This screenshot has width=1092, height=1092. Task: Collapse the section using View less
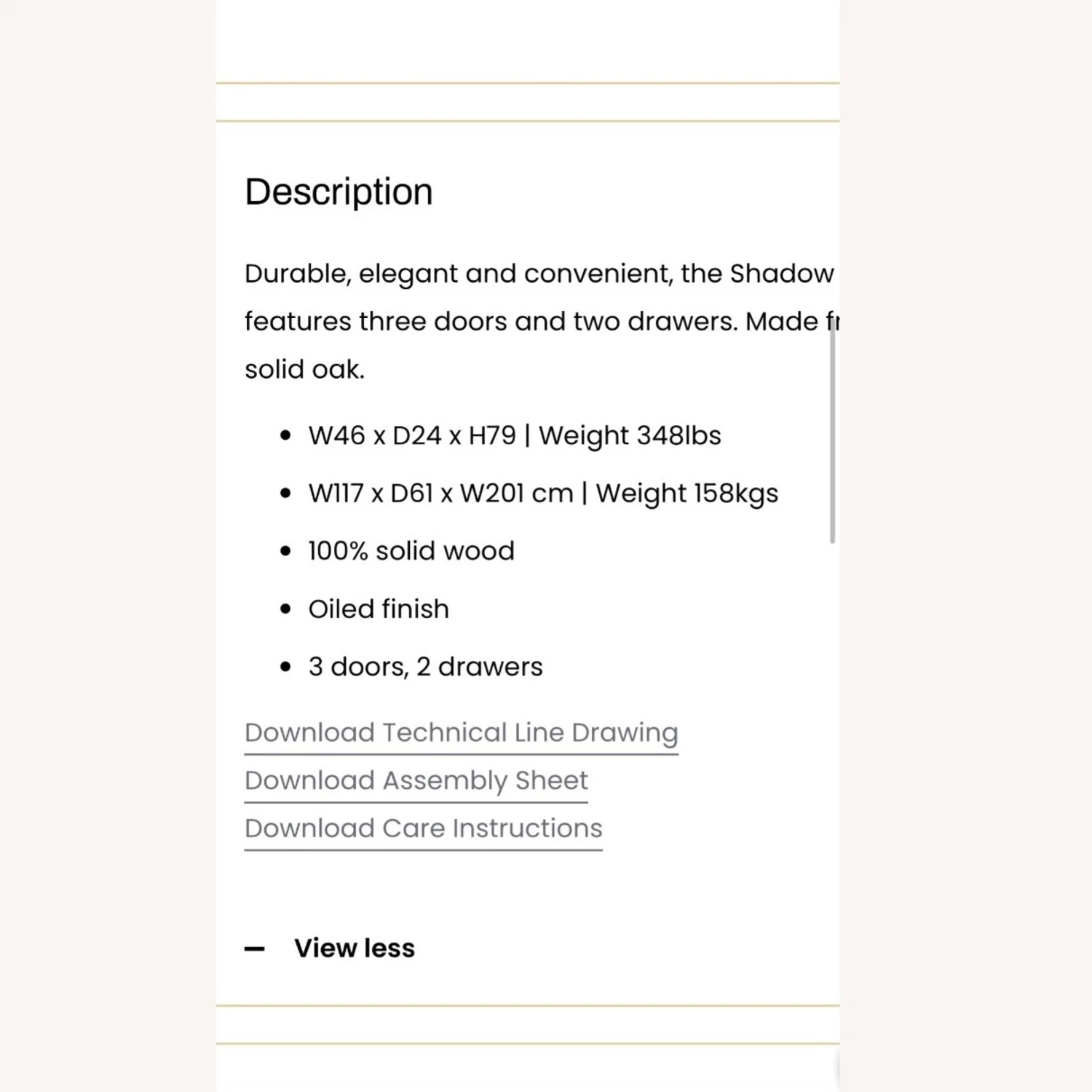coord(354,948)
